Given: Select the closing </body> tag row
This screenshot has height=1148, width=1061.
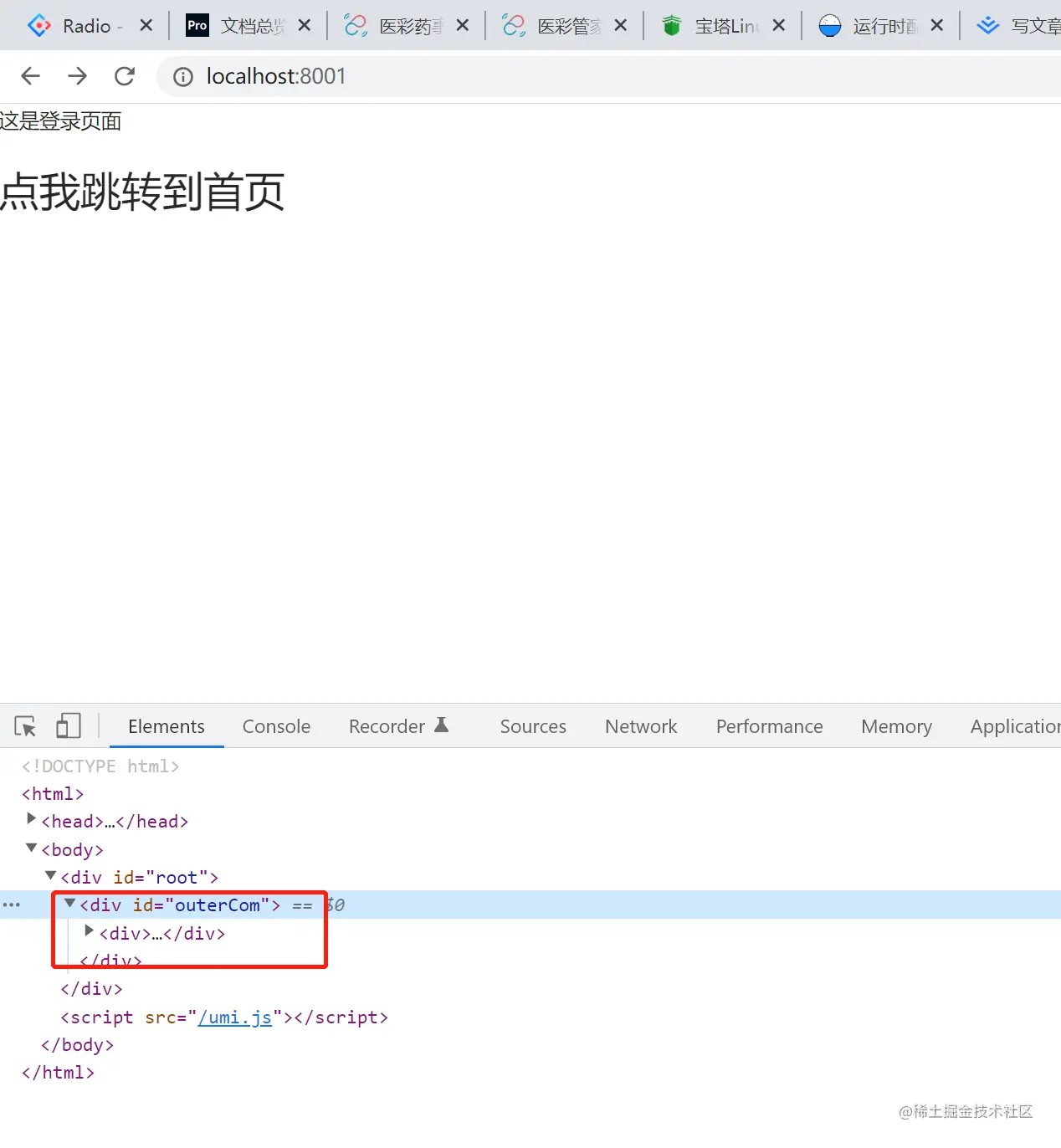Looking at the screenshot, I should [77, 1045].
